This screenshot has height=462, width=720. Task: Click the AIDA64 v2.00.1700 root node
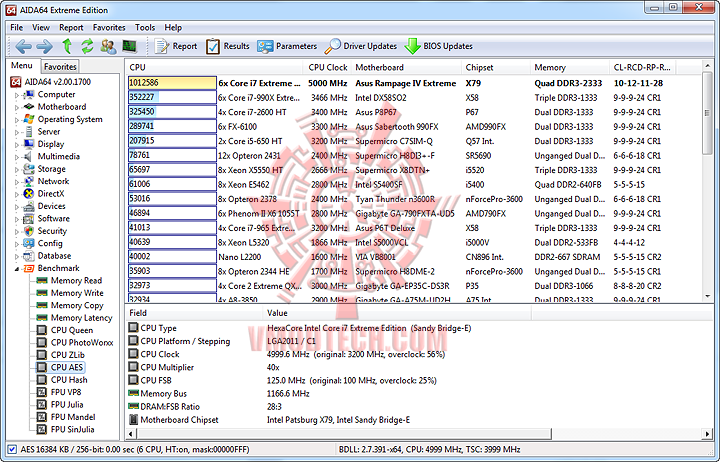pyautogui.click(x=51, y=82)
